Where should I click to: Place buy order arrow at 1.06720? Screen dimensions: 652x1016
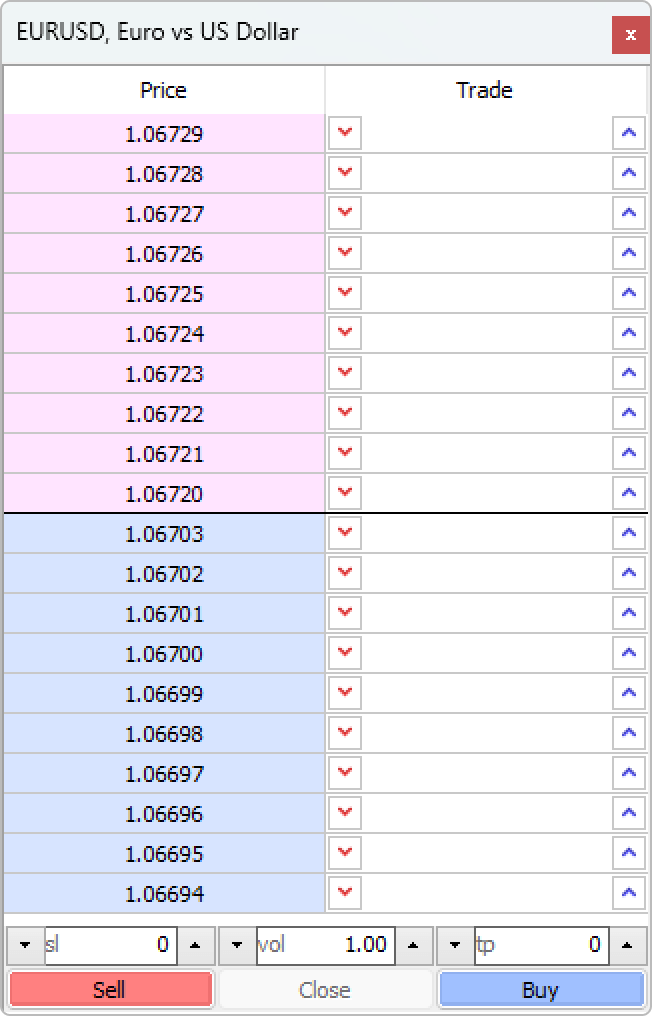[x=628, y=493]
